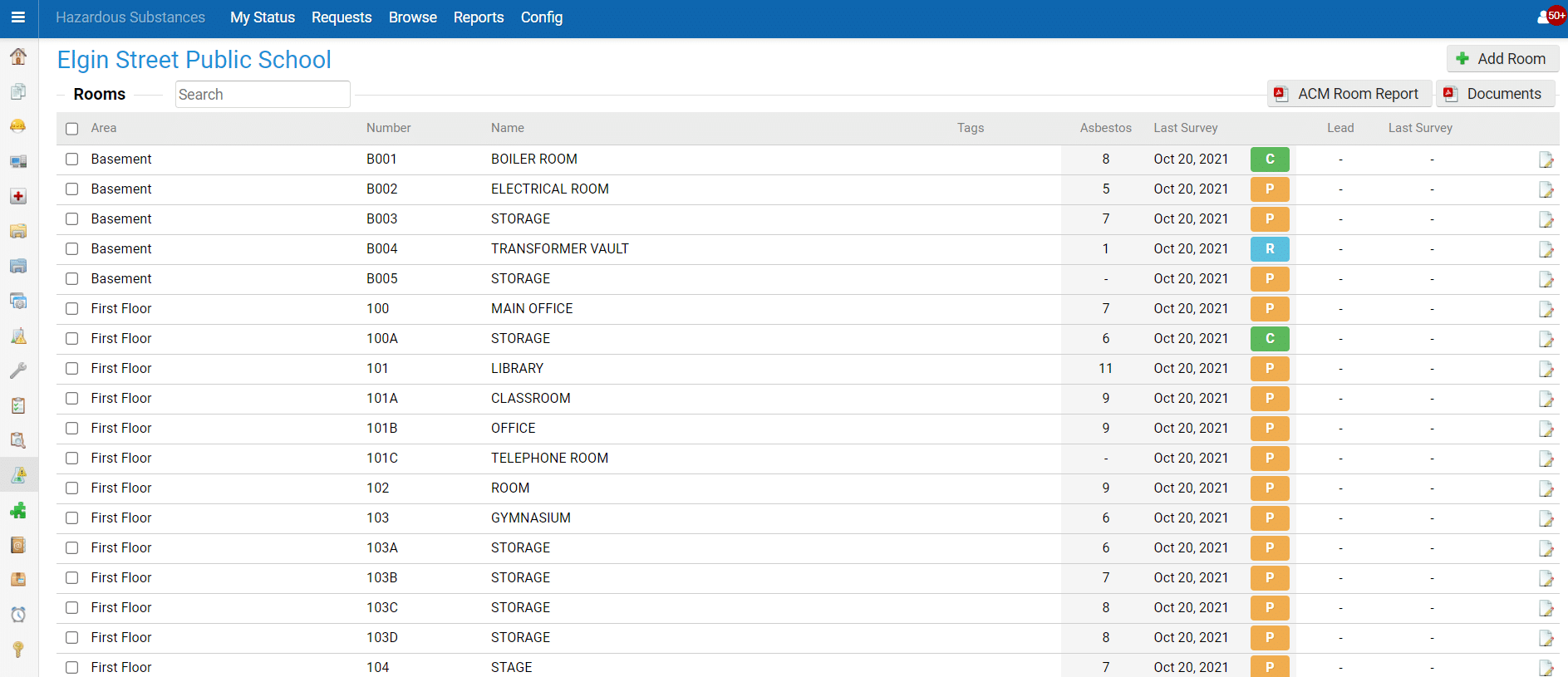The width and height of the screenshot is (1568, 677).
Task: Check the B001 BOILER ROOM row checkbox
Action: coord(72,159)
